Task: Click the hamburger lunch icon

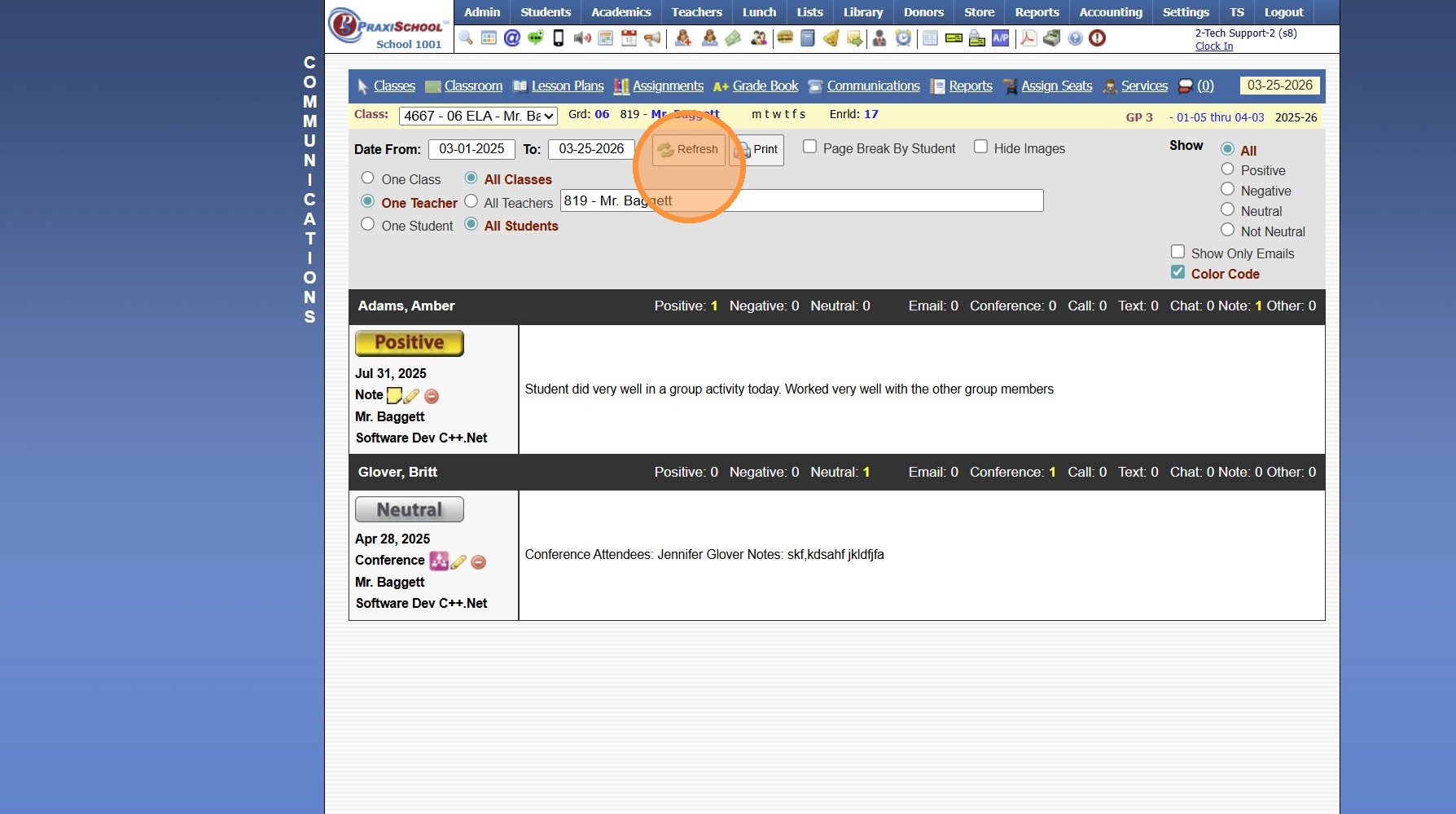Action: pyautogui.click(x=785, y=38)
